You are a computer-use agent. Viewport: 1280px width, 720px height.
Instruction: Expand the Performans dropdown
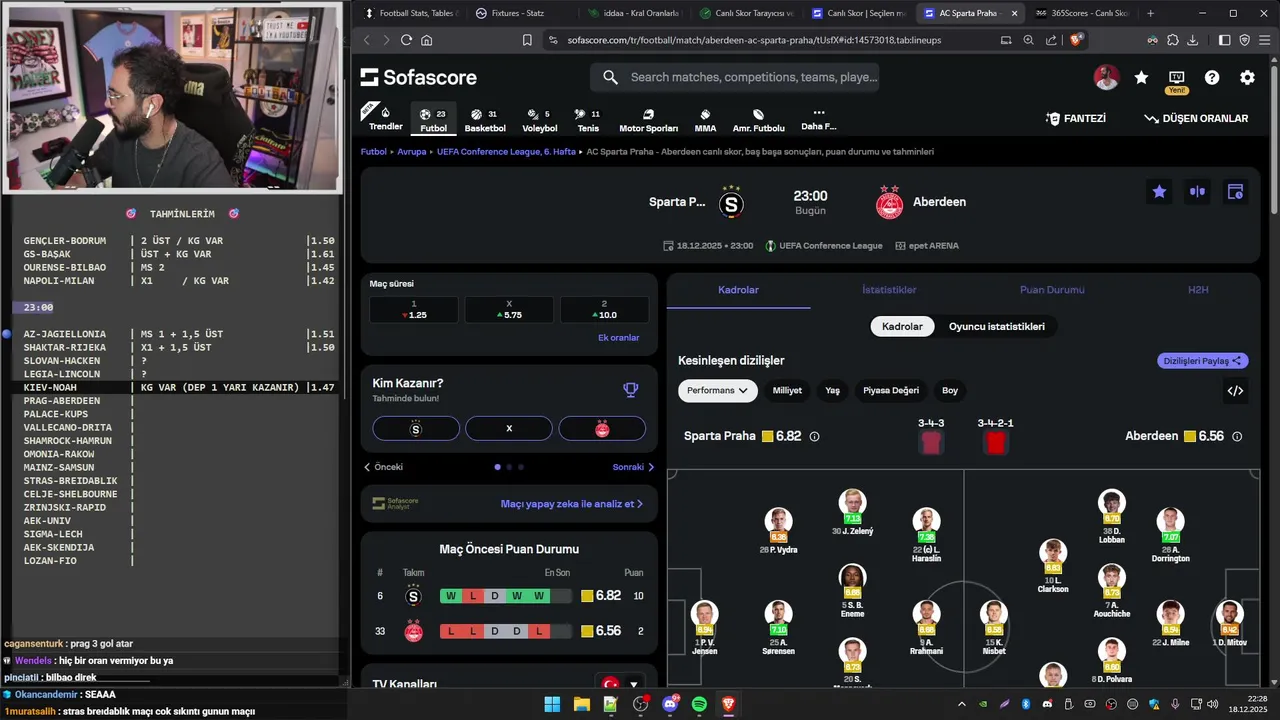(x=717, y=391)
